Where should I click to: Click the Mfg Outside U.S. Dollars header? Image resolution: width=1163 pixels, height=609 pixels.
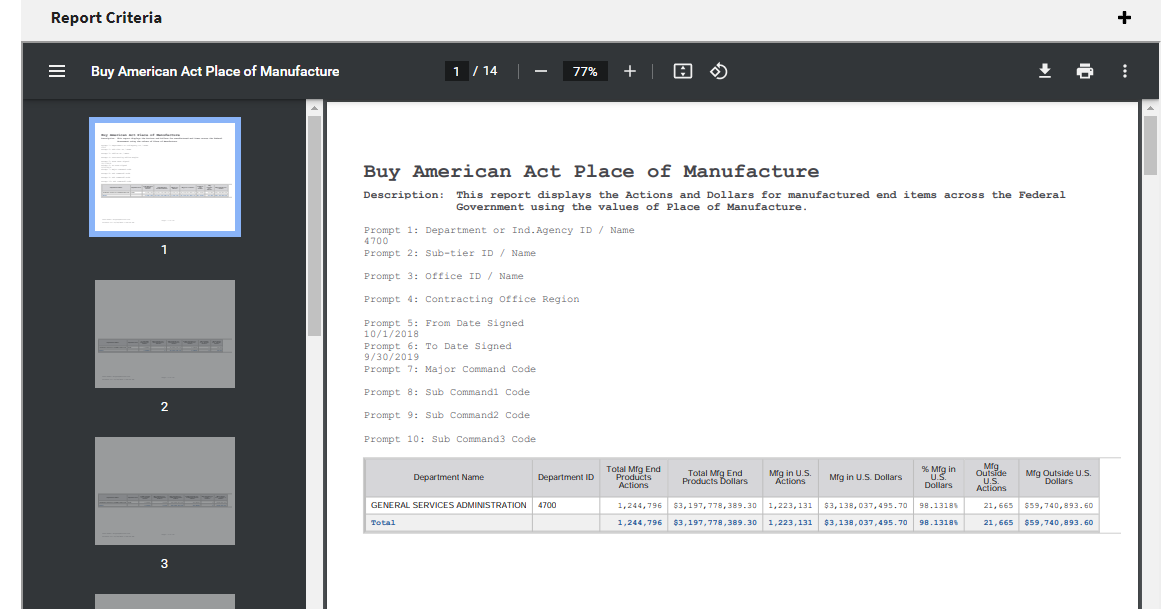[x=1058, y=477]
